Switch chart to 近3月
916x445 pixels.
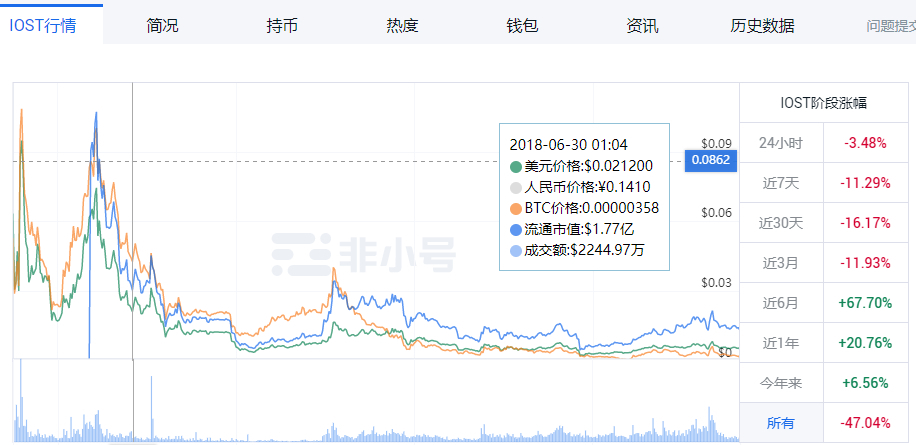[781, 263]
